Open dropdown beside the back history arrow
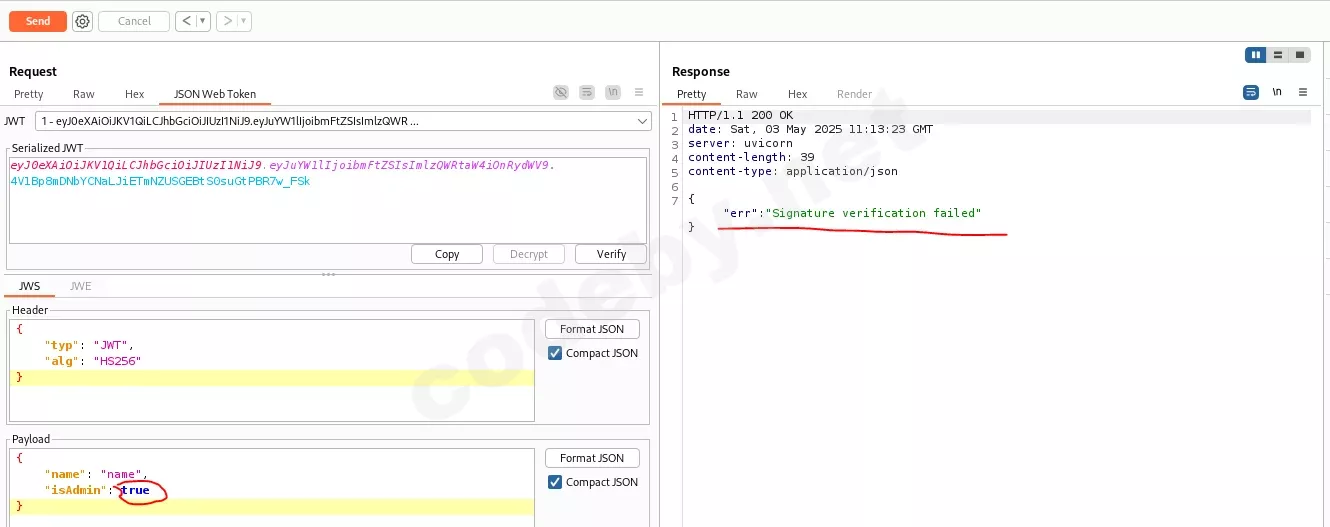1330x527 pixels. (203, 21)
